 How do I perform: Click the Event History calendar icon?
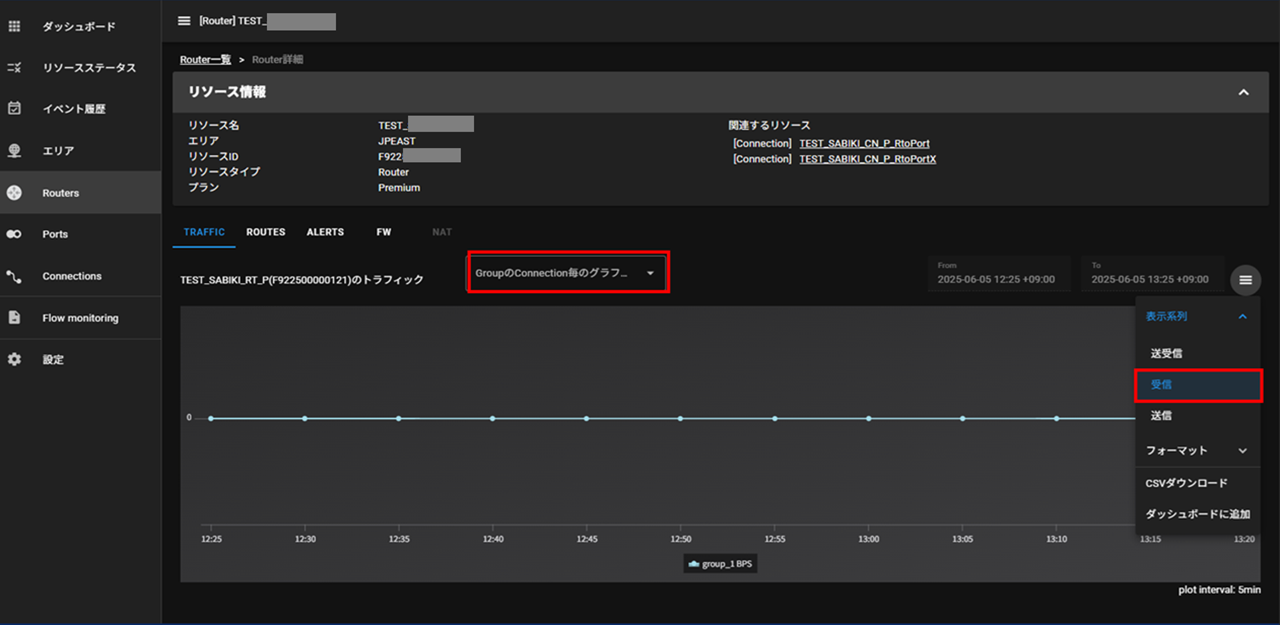(x=14, y=109)
